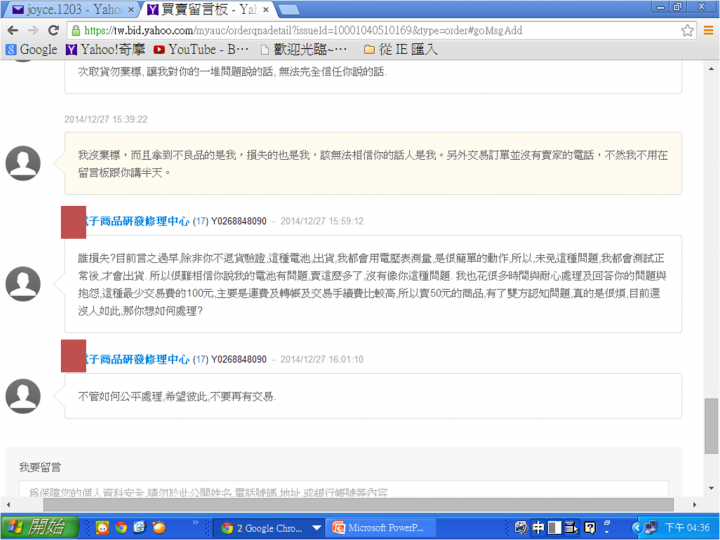Open the Google bookmark
Image resolution: width=720 pixels, height=540 pixels.
(32, 49)
